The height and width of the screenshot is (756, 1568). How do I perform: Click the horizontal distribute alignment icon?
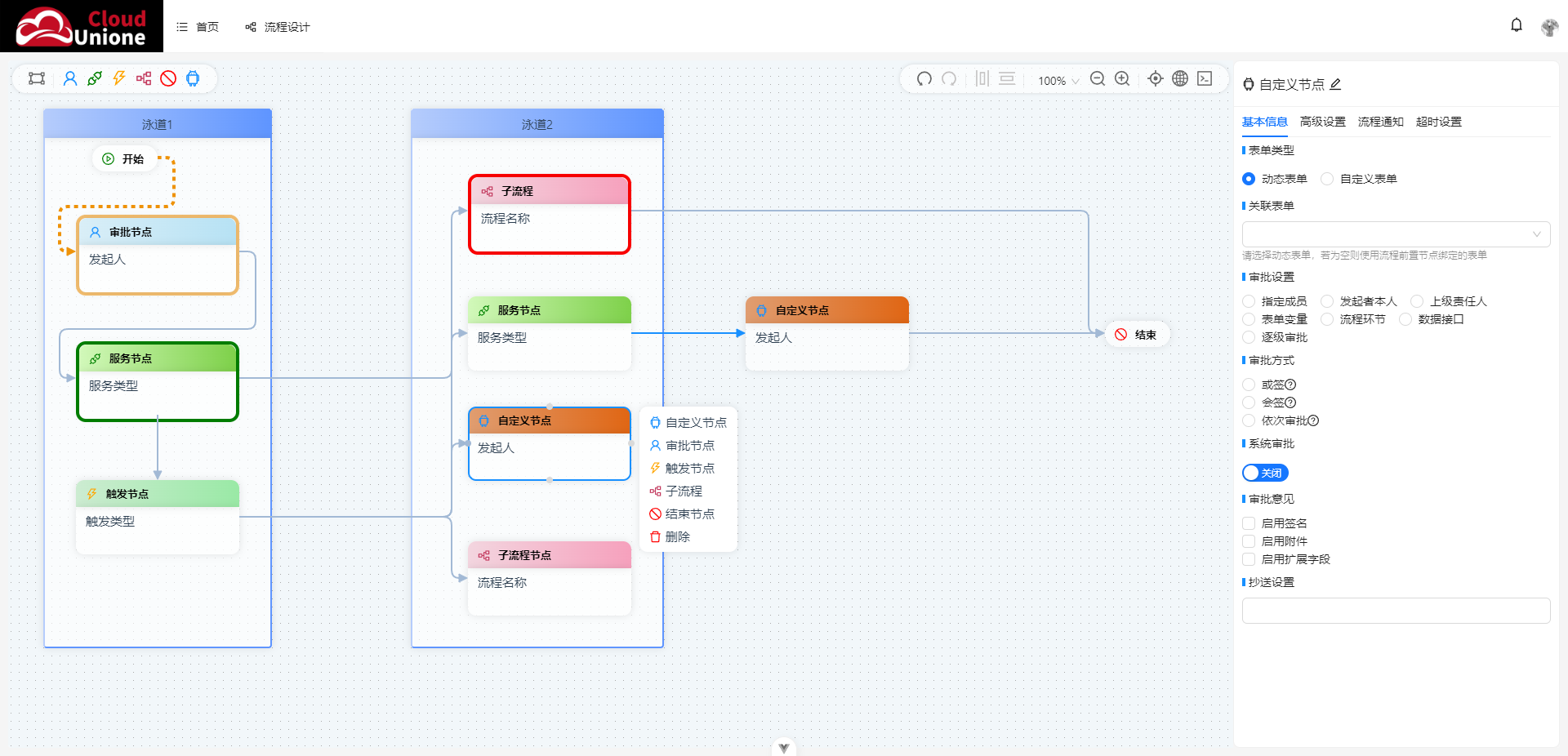[x=982, y=78]
